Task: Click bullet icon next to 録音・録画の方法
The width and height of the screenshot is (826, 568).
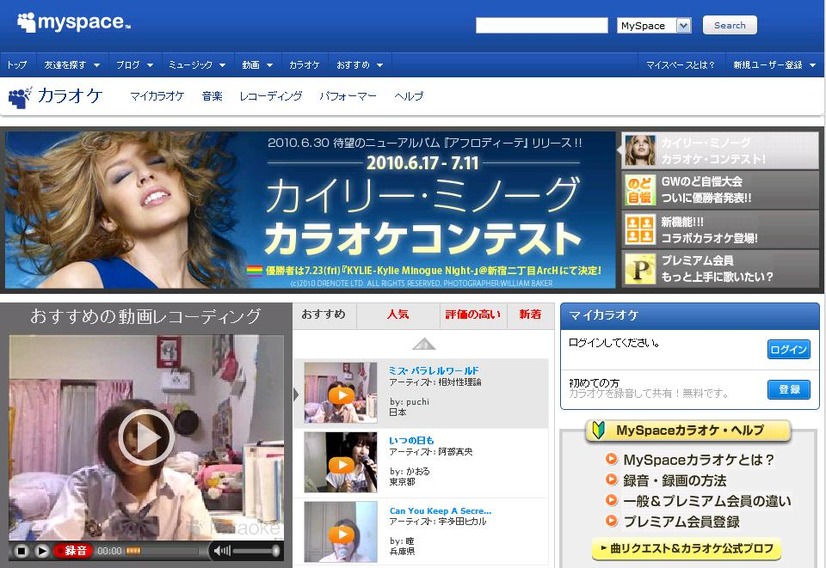Action: [x=611, y=479]
